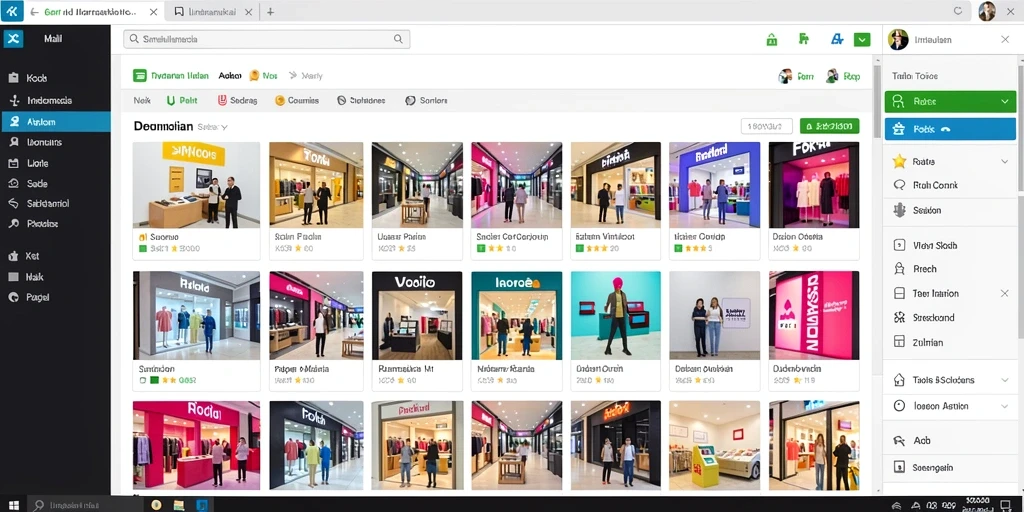The height and width of the screenshot is (512, 1024).
Task: Select the Sonlors filter tab
Action: 426,101
